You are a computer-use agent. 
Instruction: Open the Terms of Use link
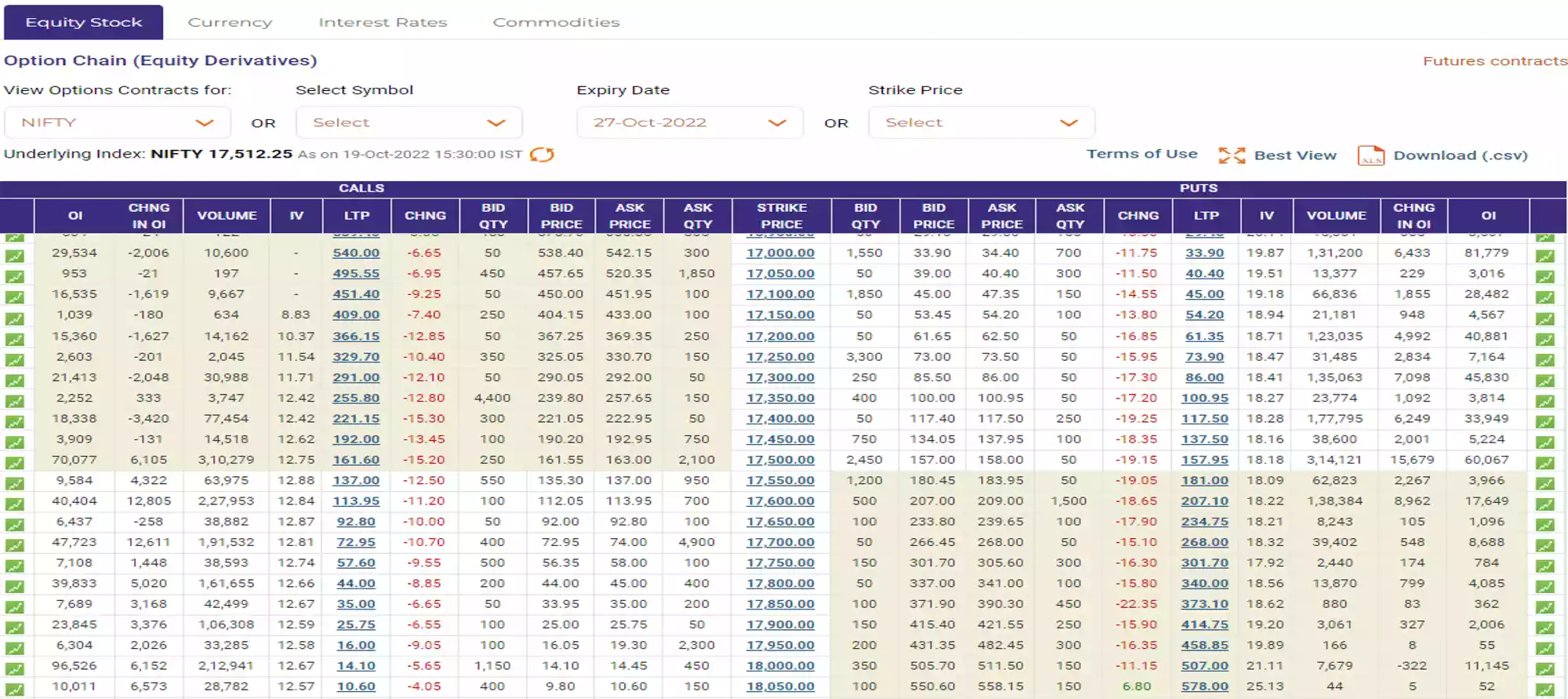click(x=1142, y=154)
